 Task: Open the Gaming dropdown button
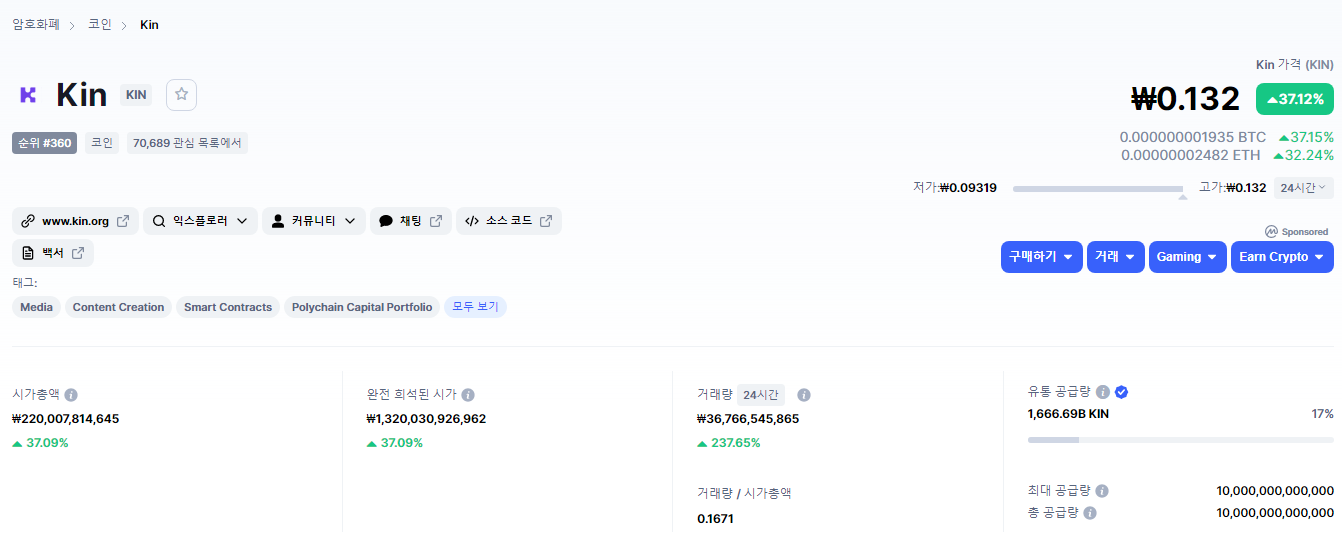(x=1188, y=257)
